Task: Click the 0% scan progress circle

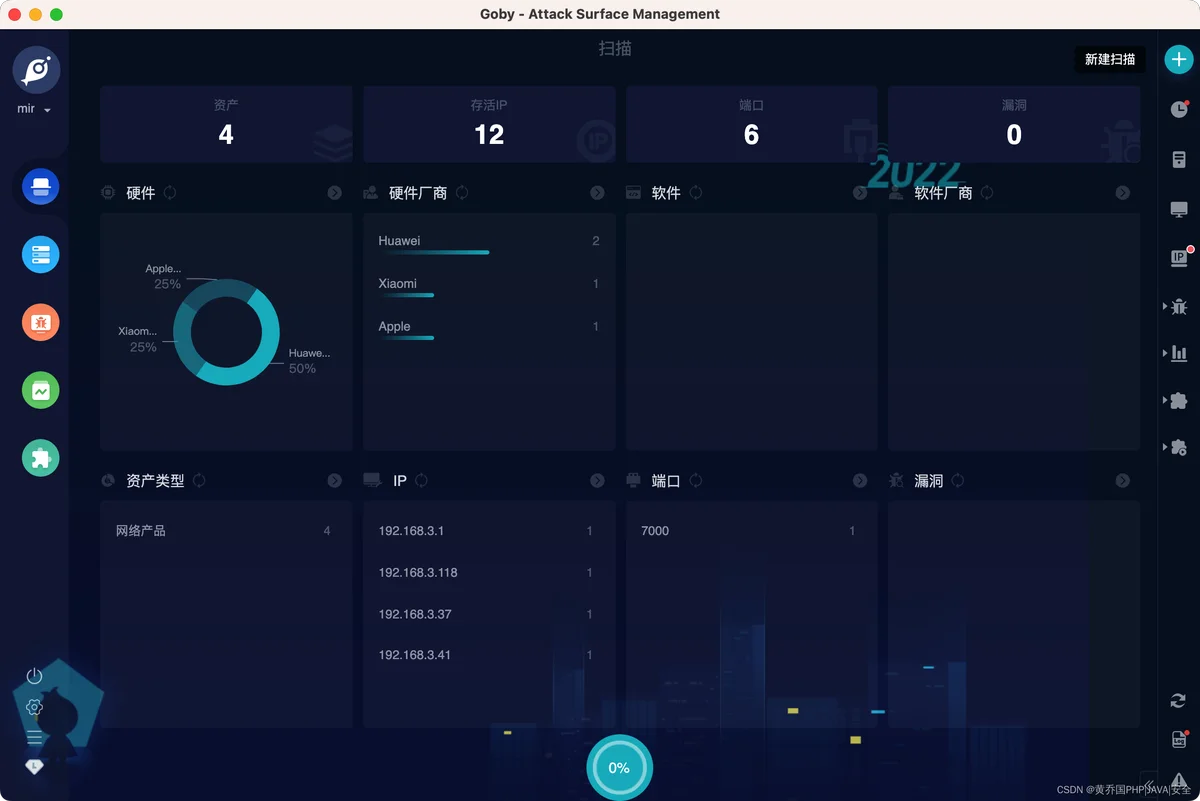Action: click(x=619, y=768)
